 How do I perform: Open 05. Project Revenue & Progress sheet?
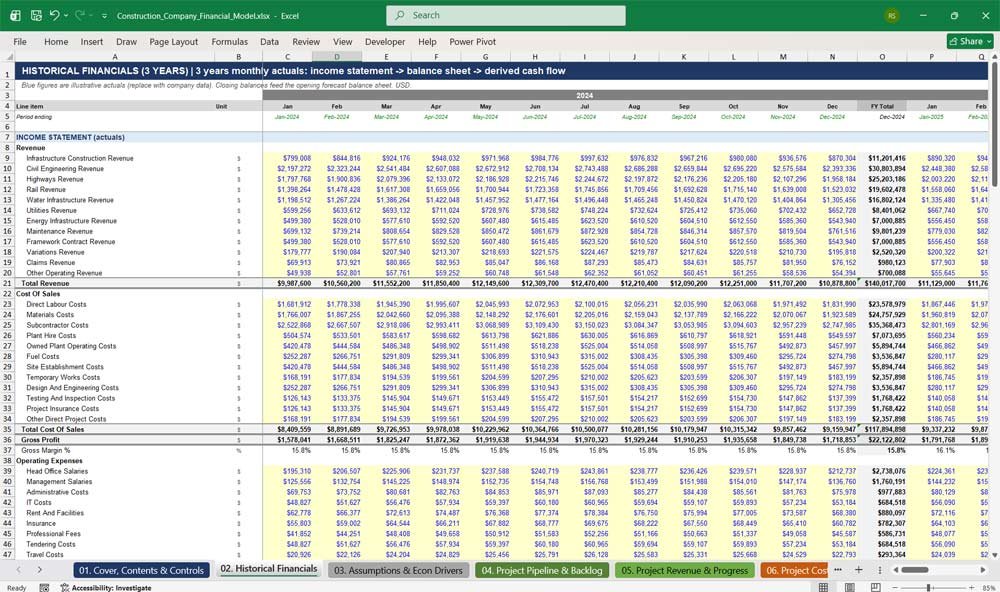(684, 570)
